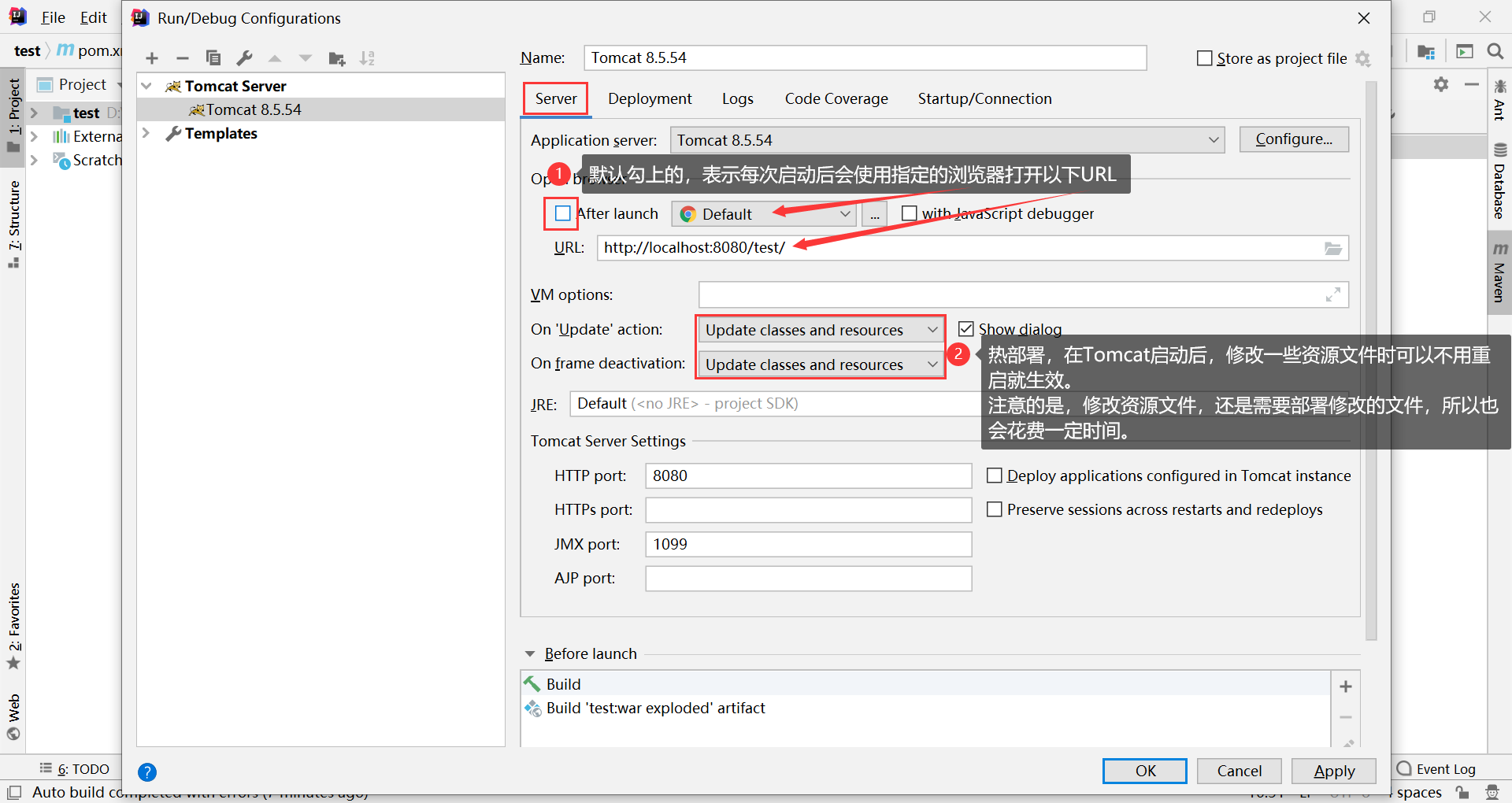The height and width of the screenshot is (803, 1512).
Task: Open Database tool window
Action: (x=1499, y=181)
